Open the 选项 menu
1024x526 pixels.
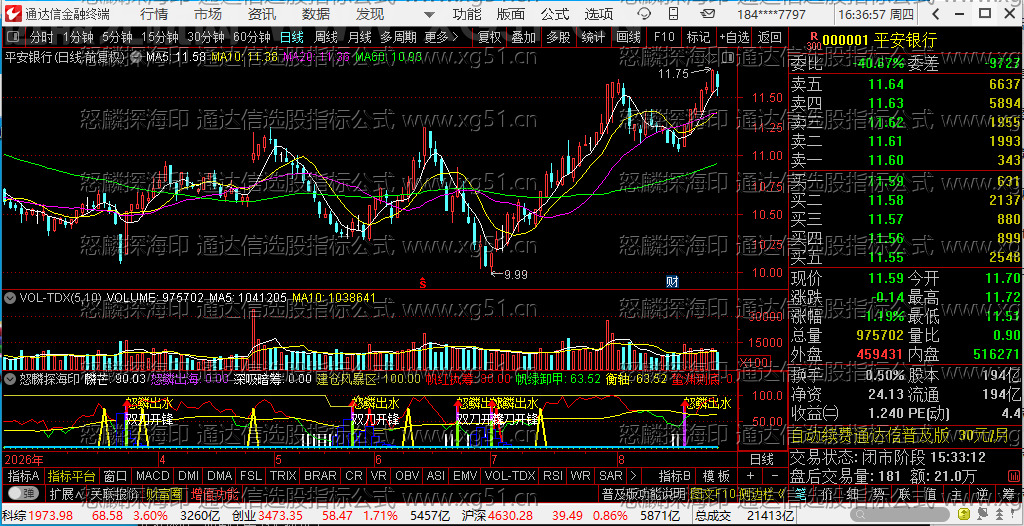pyautogui.click(x=598, y=14)
